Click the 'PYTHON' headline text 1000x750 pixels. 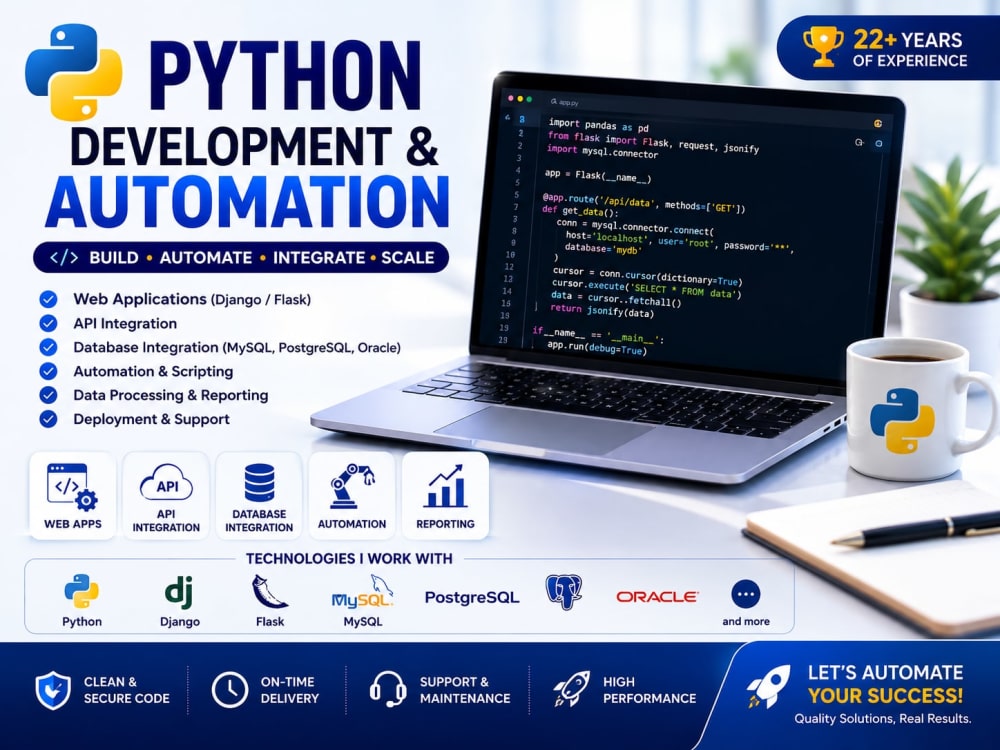284,75
